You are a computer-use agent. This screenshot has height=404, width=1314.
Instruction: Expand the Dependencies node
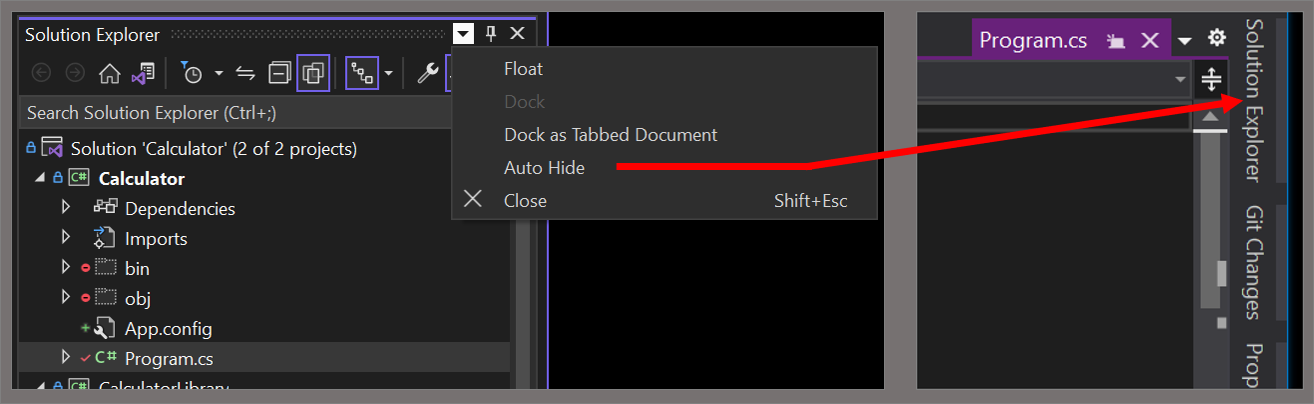tap(66, 208)
